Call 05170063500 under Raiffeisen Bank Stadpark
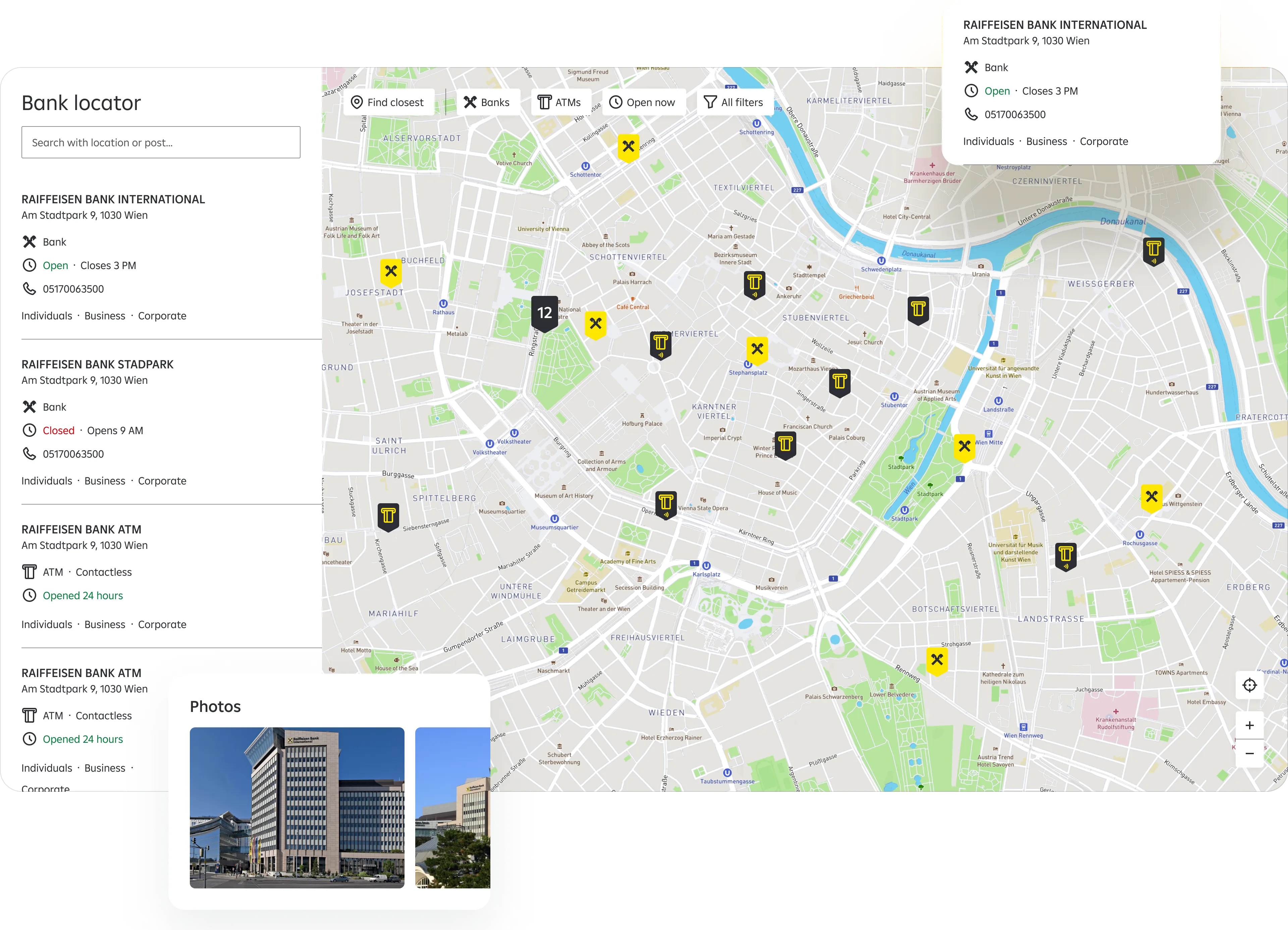The width and height of the screenshot is (1288, 930). tap(73, 454)
